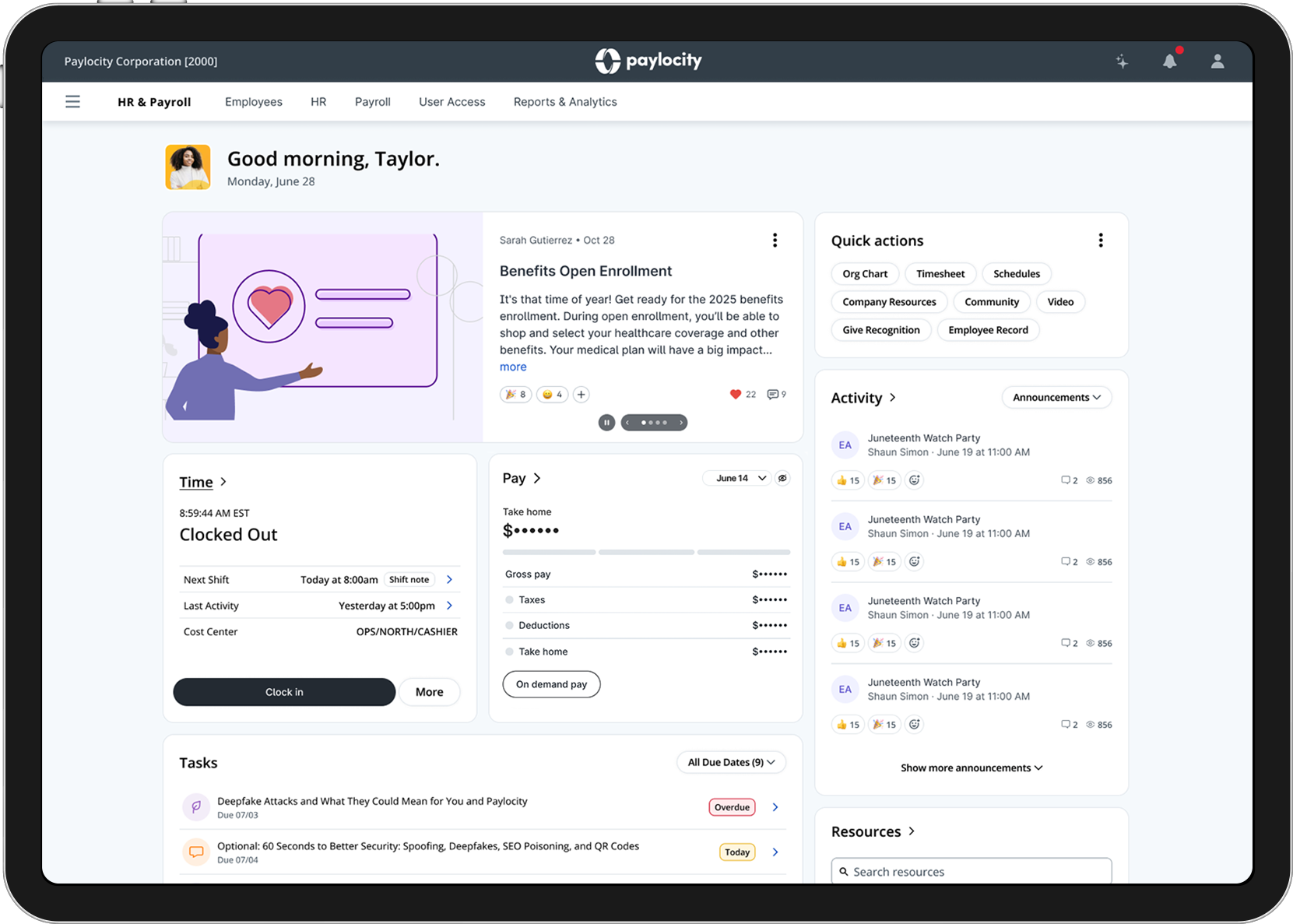
Task: Open comments on first Juneteenth post
Action: [x=1069, y=480]
